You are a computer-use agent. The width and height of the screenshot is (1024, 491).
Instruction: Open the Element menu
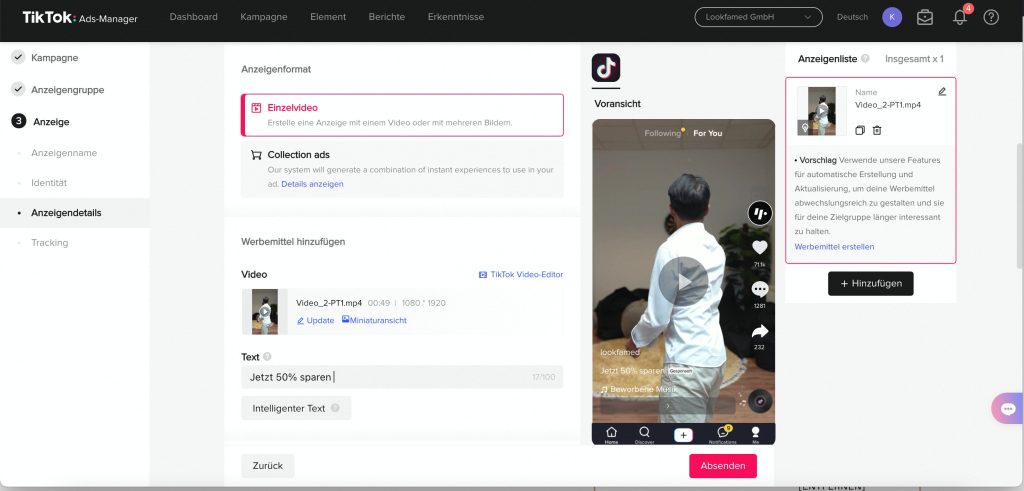pos(328,17)
